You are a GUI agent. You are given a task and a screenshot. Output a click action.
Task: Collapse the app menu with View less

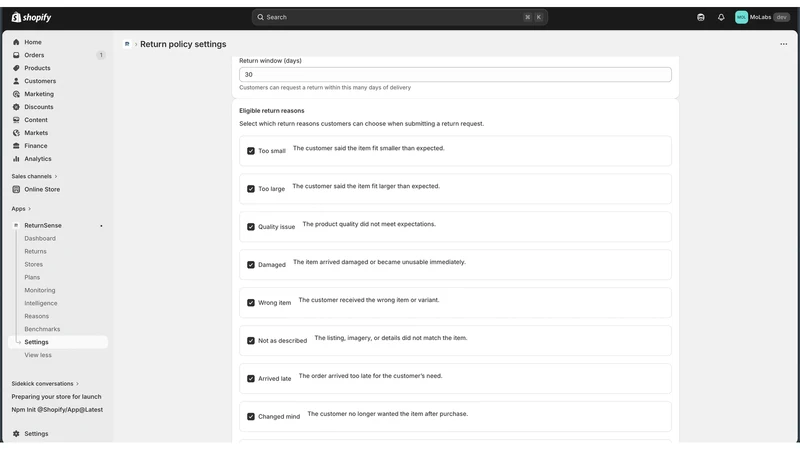click(38, 355)
